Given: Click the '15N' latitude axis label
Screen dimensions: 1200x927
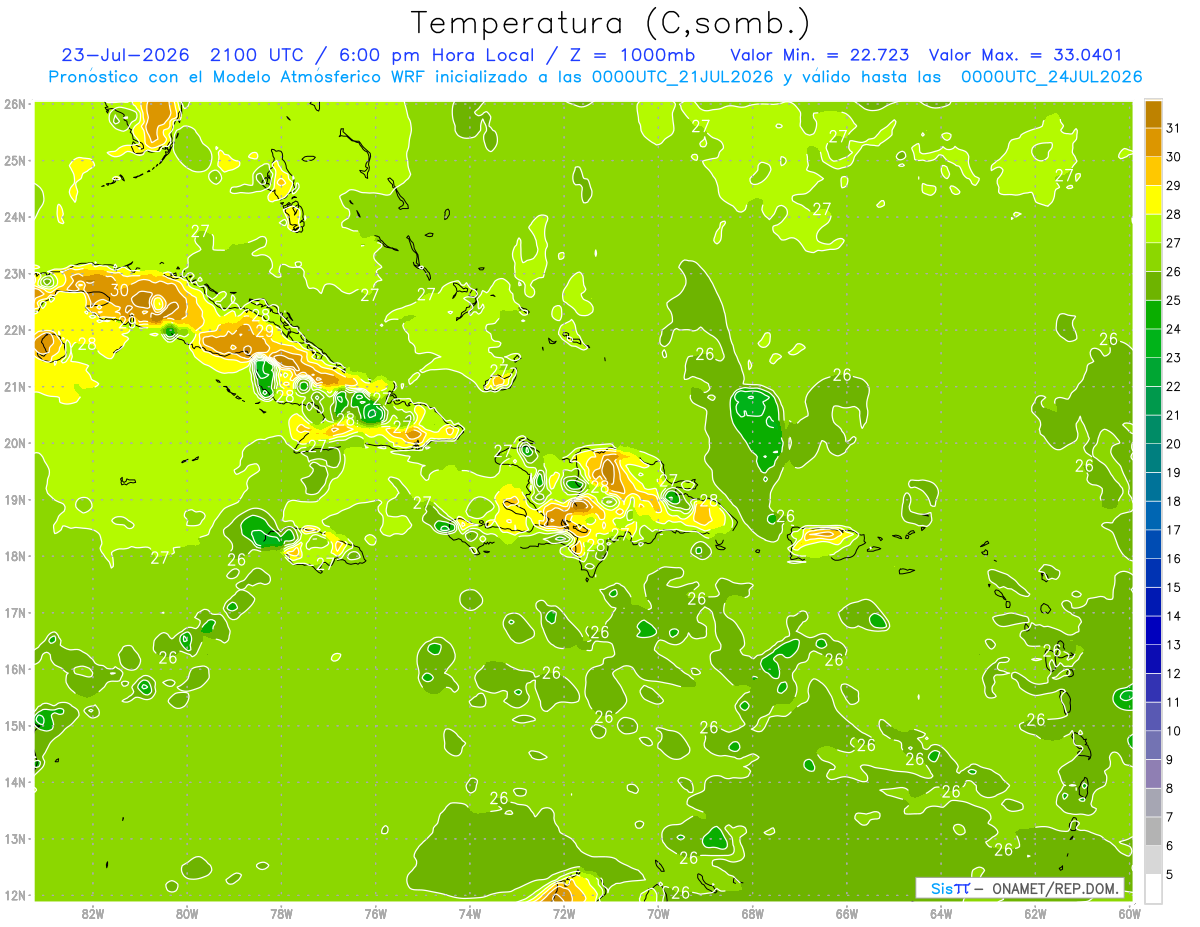Looking at the screenshot, I should pos(15,725).
